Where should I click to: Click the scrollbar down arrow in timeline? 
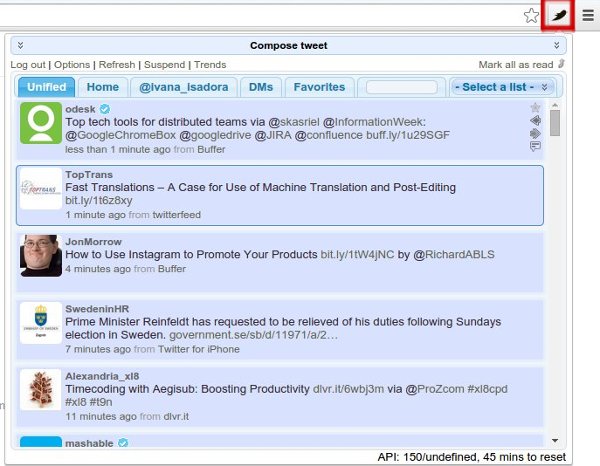555,439
